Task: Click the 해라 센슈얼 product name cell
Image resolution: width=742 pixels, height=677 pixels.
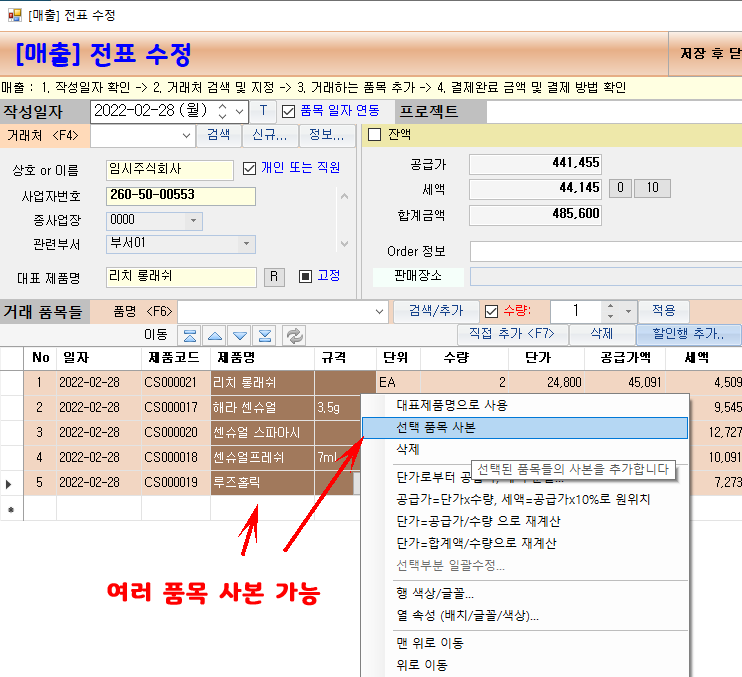Action: click(263, 408)
